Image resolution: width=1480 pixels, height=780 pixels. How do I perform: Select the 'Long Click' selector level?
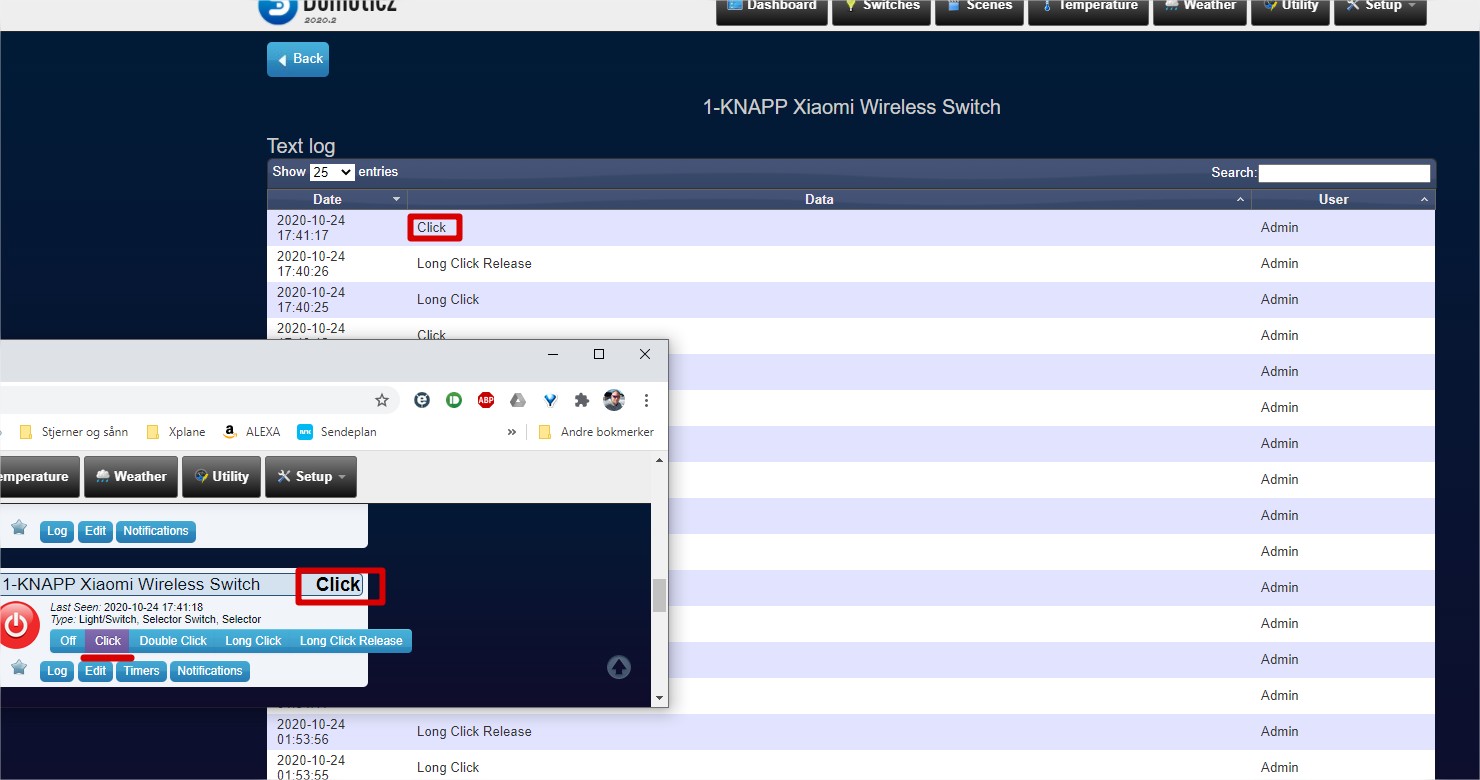coord(253,641)
